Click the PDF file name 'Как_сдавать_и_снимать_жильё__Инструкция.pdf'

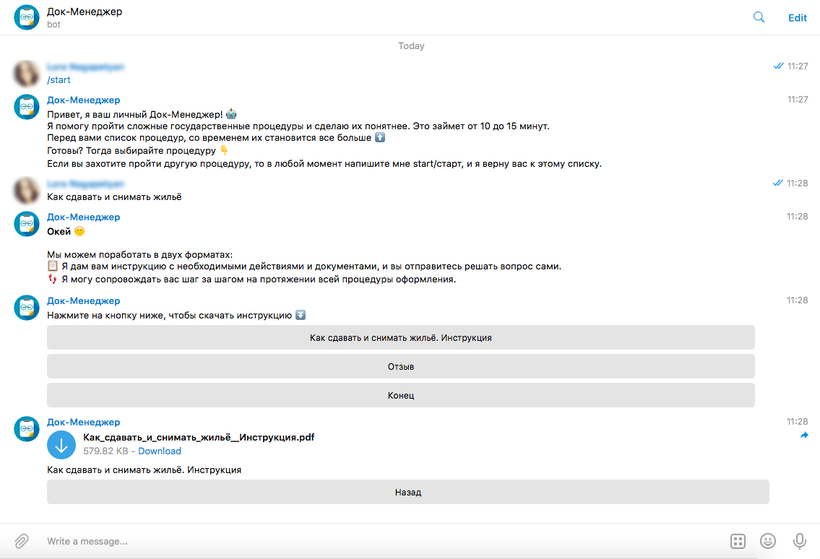(199, 438)
